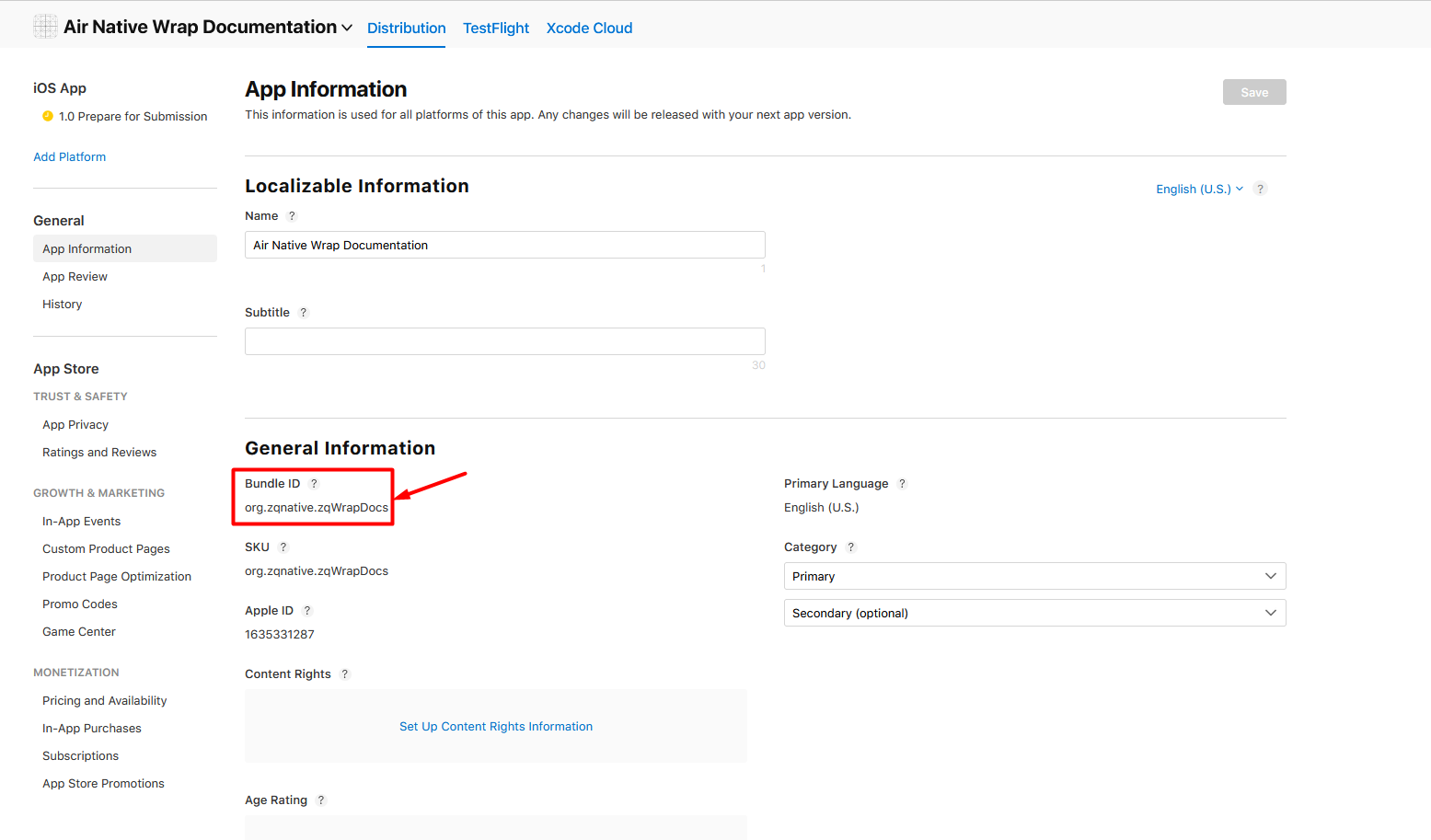Click the yellow status dot for version 1.0
Image resolution: width=1431 pixels, height=840 pixels.
coord(48,116)
